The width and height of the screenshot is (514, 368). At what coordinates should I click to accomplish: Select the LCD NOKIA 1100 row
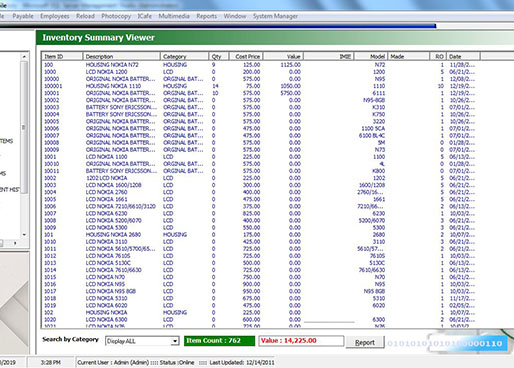pyautogui.click(x=260, y=157)
